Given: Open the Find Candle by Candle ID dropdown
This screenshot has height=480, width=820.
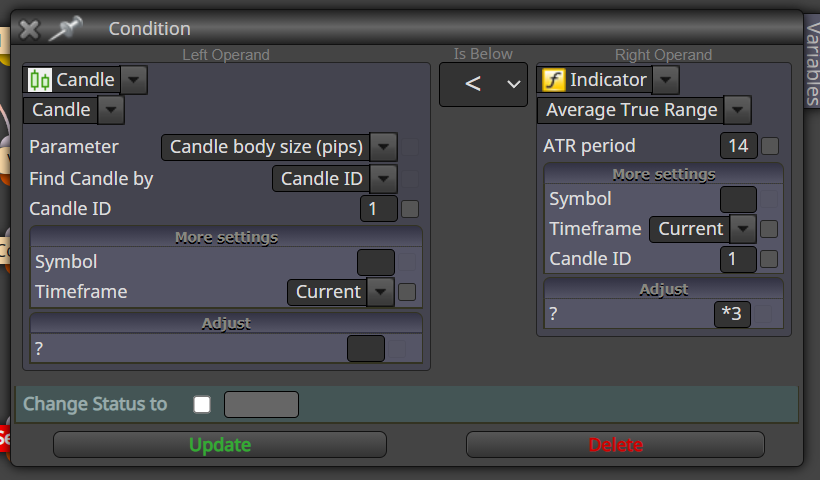Looking at the screenshot, I should pos(383,178).
